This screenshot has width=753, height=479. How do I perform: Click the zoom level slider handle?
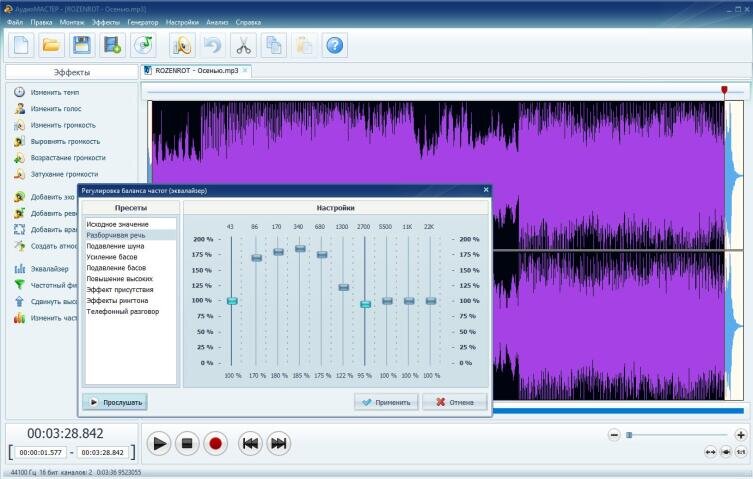629,435
